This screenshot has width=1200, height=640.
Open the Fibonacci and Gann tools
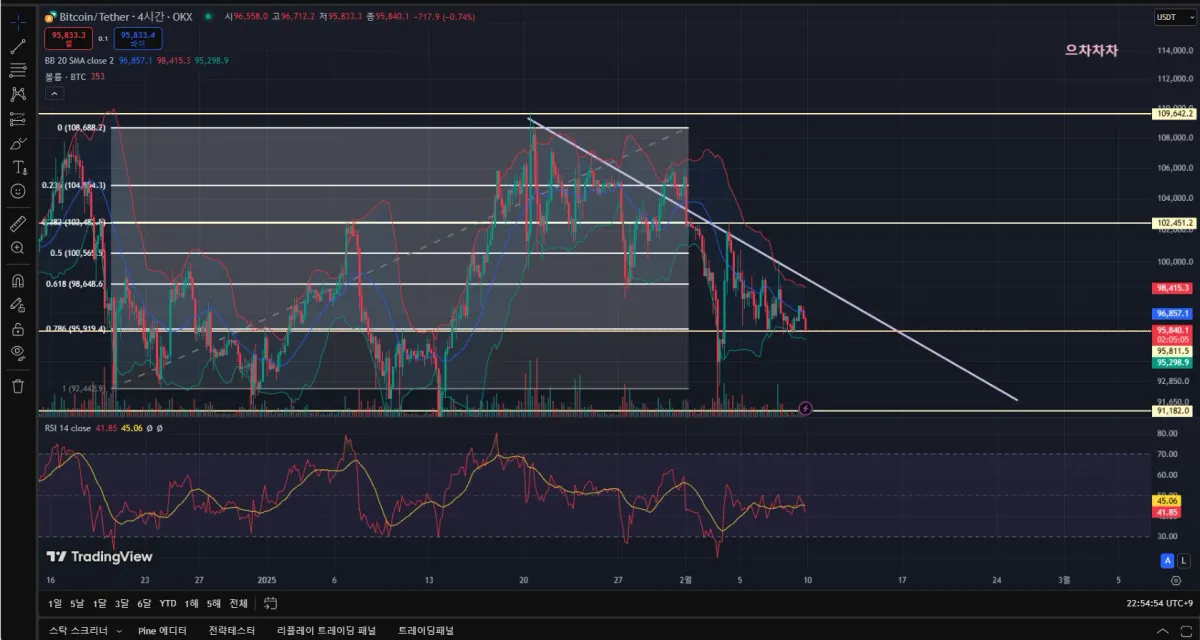(17, 70)
